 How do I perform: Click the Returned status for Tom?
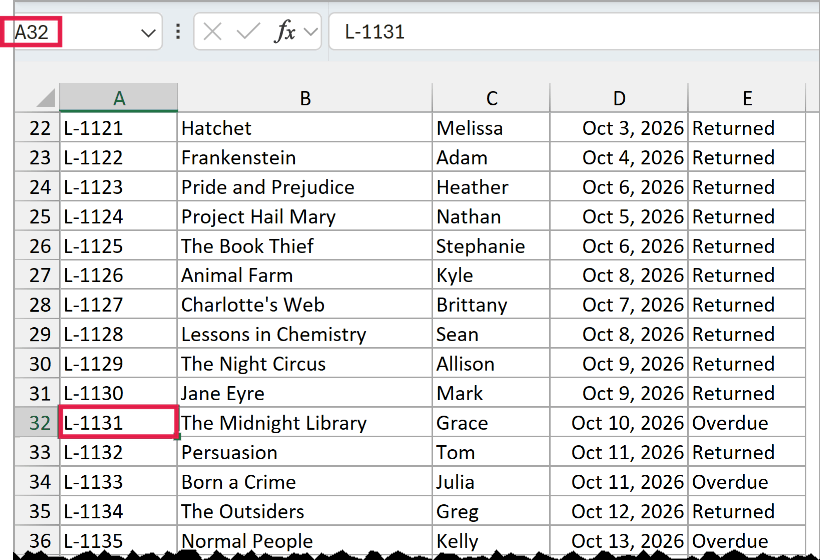(x=747, y=452)
